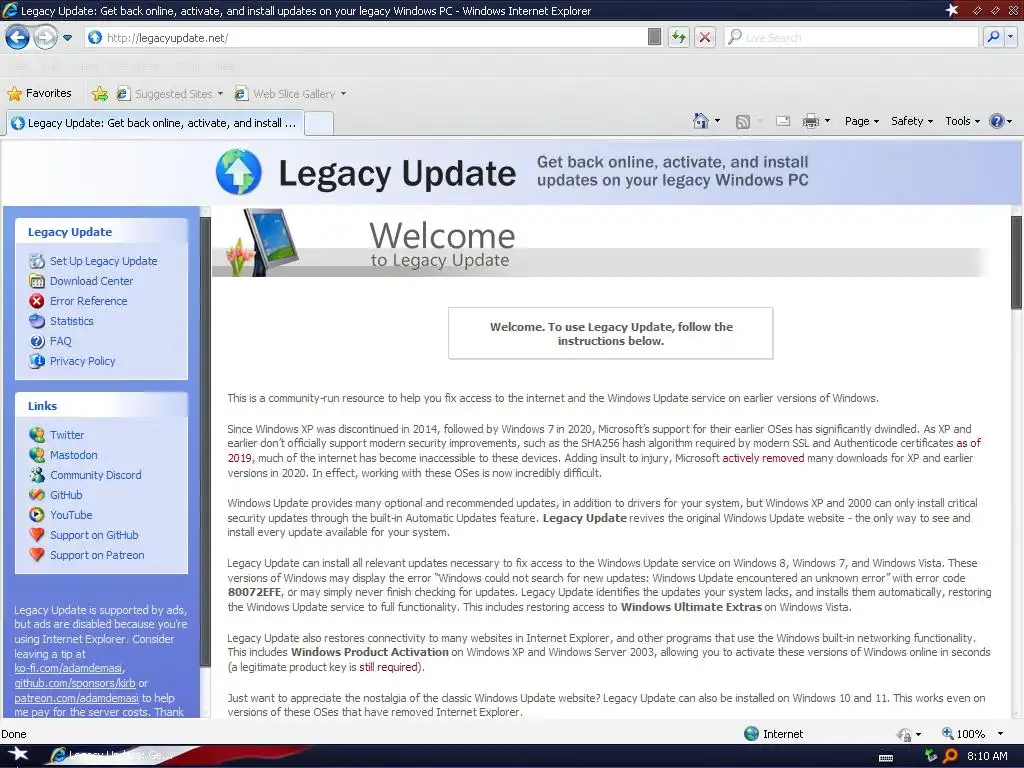This screenshot has width=1024, height=768.
Task: Click the browser Back button
Action: click(x=17, y=37)
